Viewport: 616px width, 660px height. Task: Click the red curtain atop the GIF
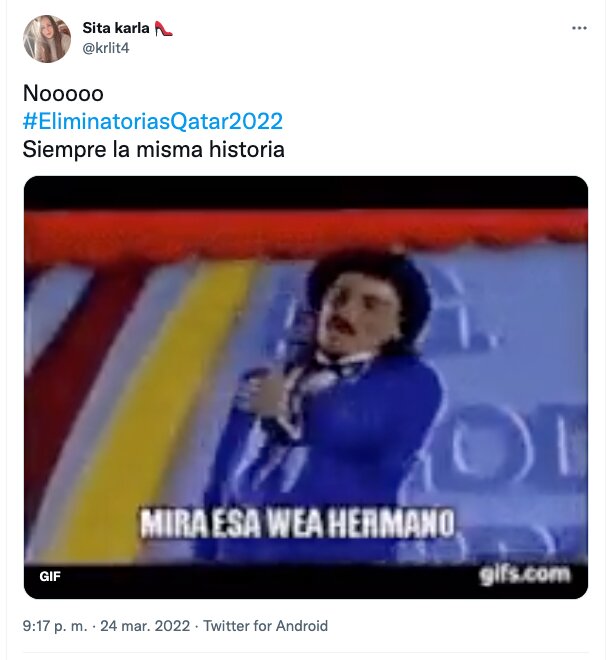[306, 231]
